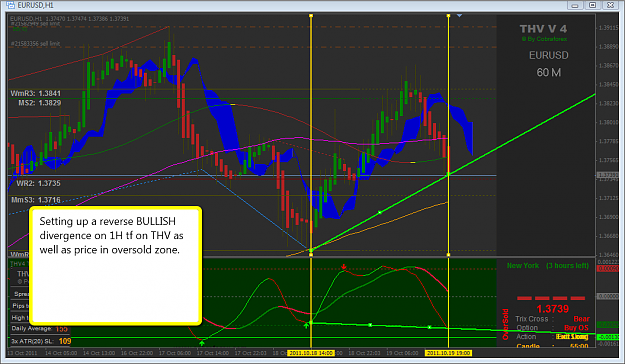Click the WR2: 1.3735 level label
Viewport: 625px width, 364px height.
click(38, 183)
